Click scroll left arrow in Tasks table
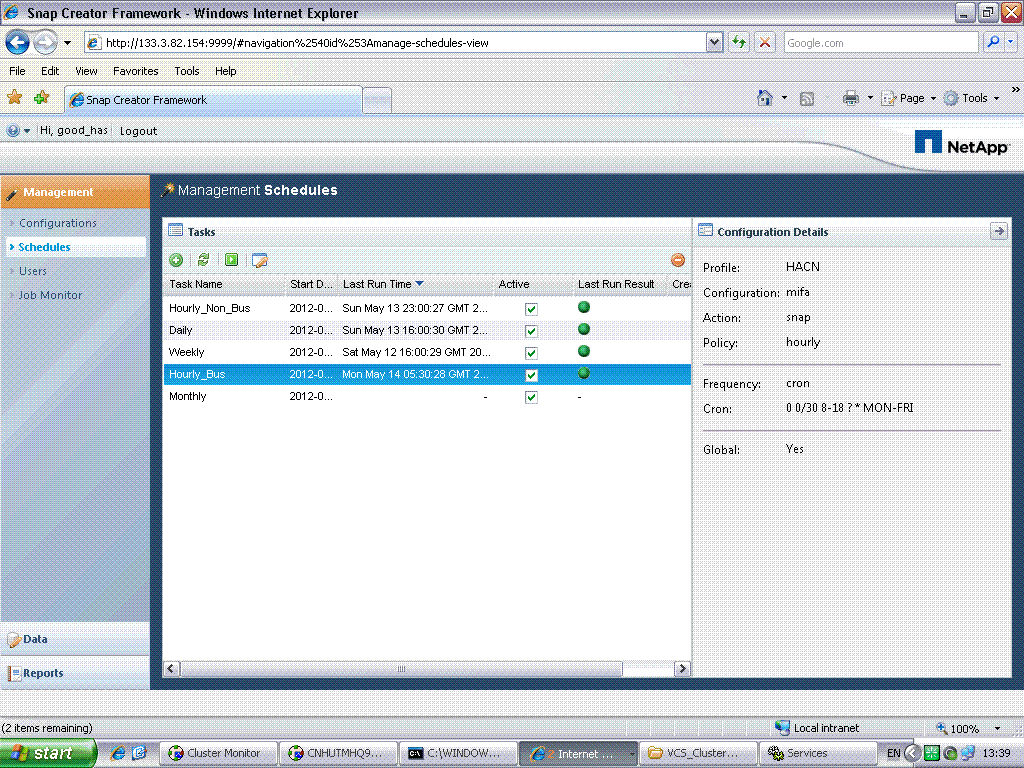The width and height of the screenshot is (1024, 768). click(172, 669)
